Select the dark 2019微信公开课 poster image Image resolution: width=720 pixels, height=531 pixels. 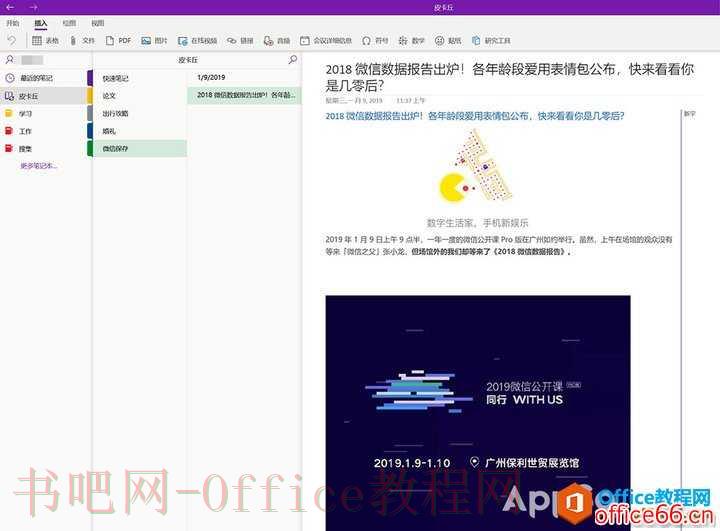click(x=478, y=413)
